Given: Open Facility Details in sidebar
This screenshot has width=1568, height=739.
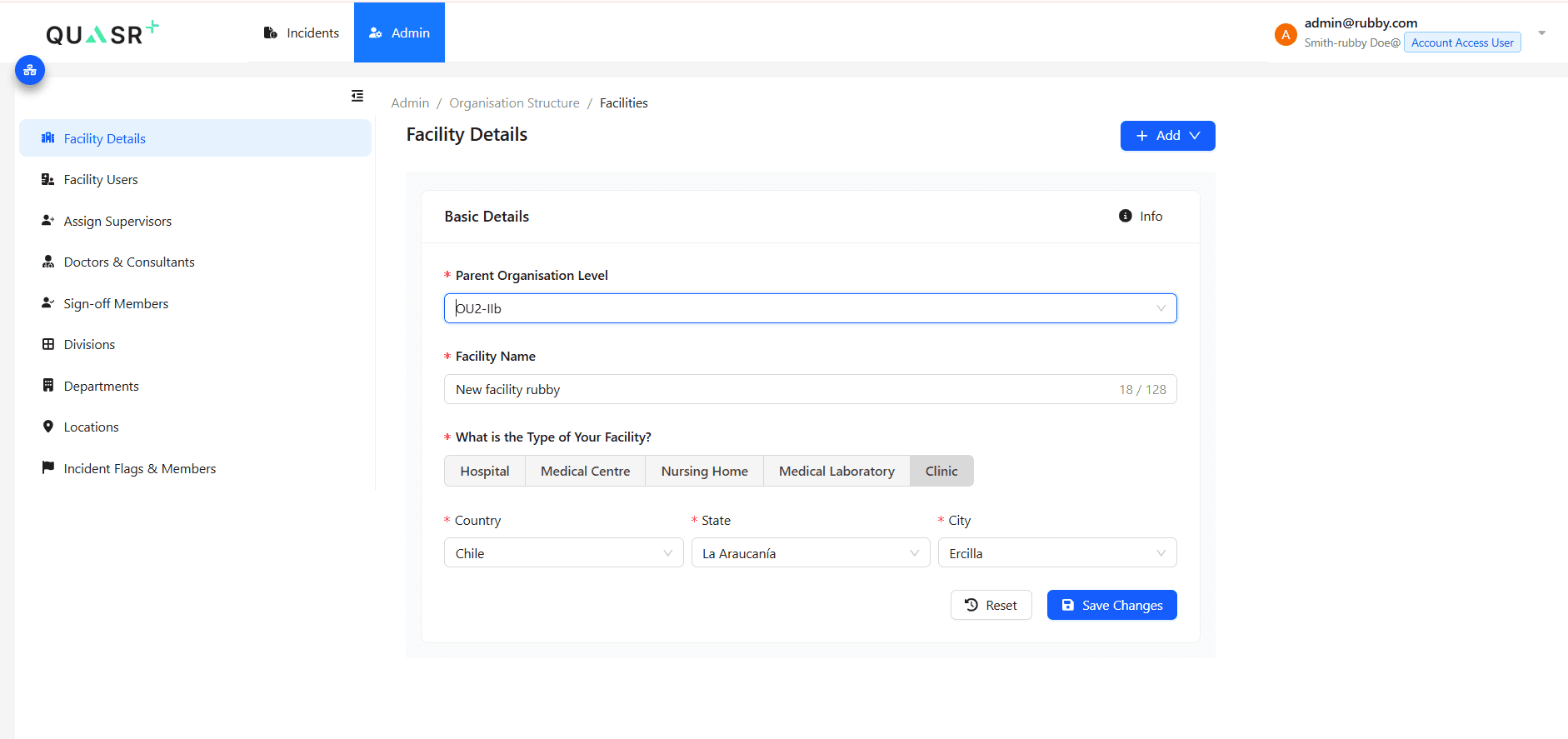Looking at the screenshot, I should click(195, 138).
